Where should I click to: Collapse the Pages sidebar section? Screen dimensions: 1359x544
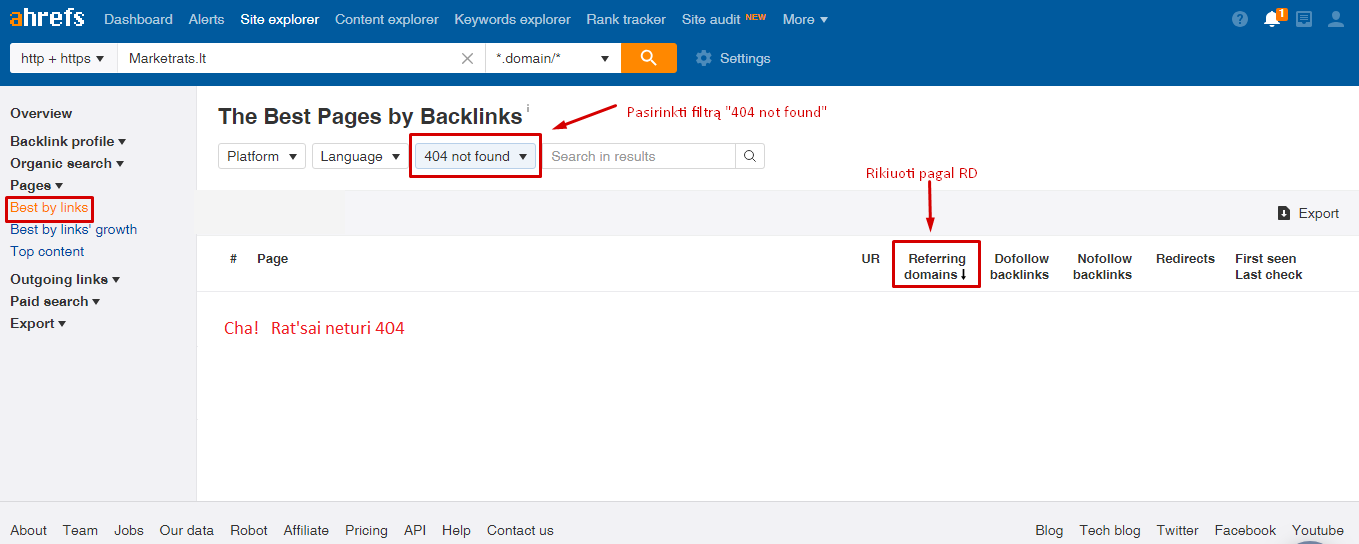pos(37,185)
